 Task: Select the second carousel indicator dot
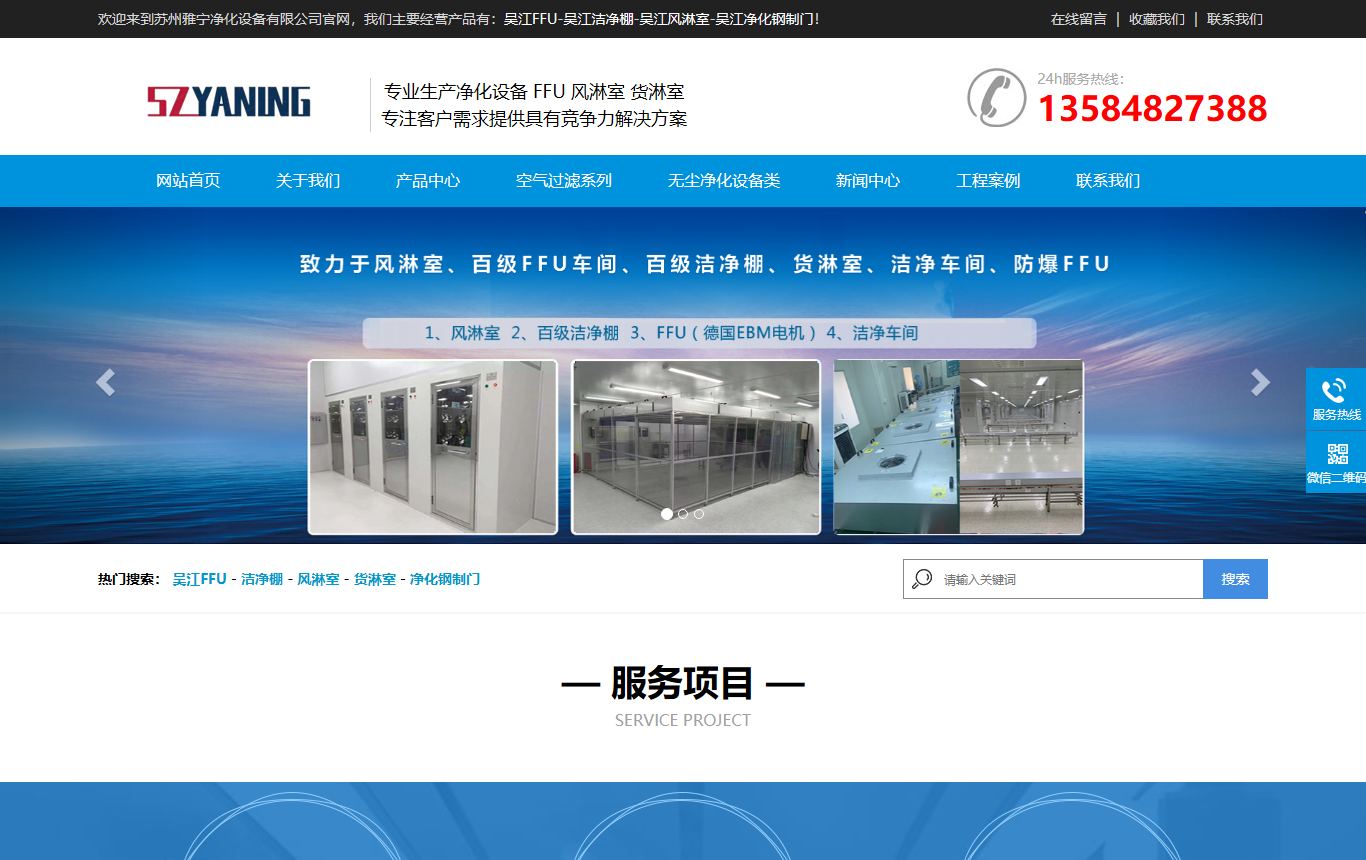[683, 514]
